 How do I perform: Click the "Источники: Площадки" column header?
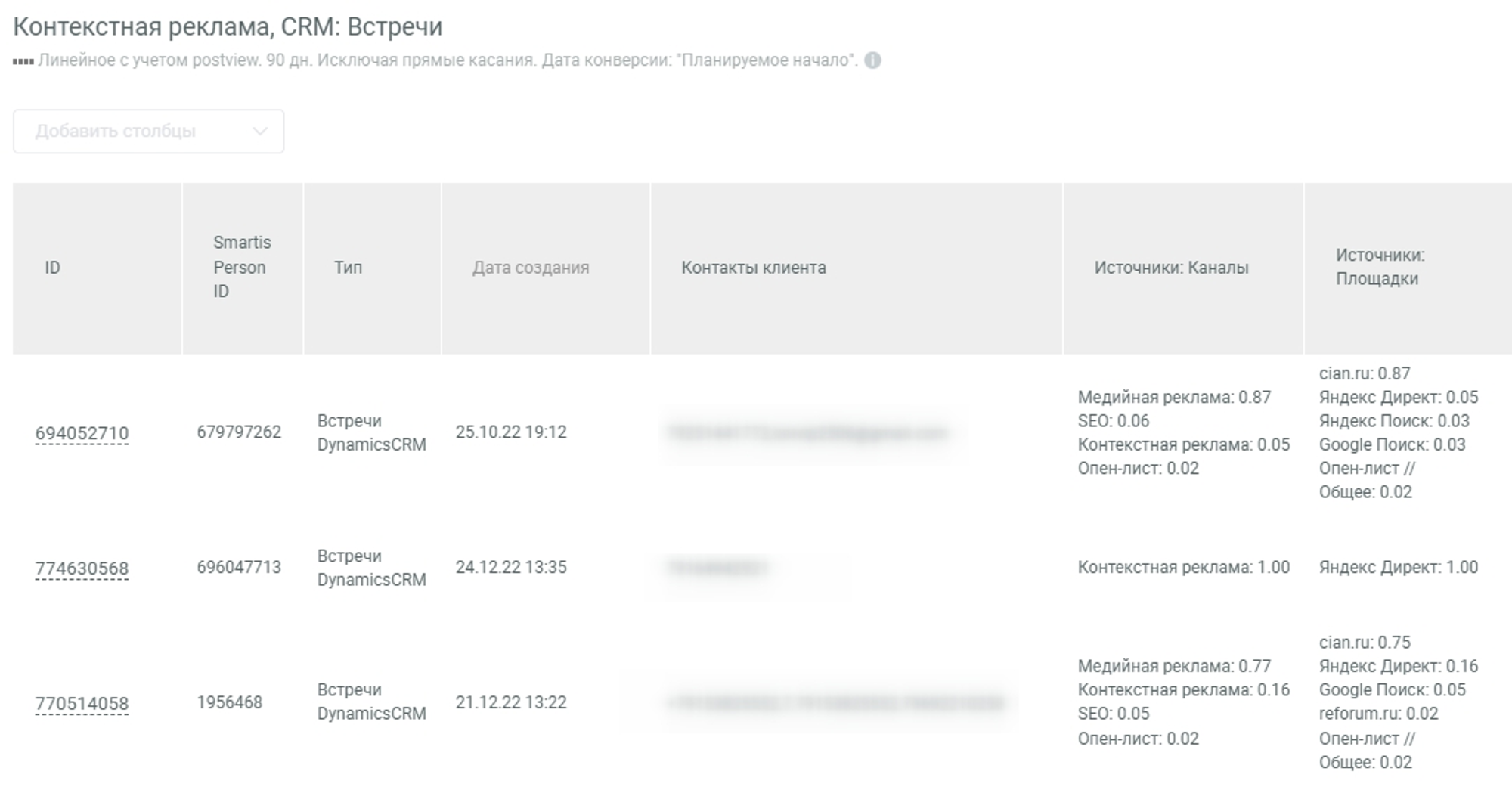pyautogui.click(x=1380, y=267)
